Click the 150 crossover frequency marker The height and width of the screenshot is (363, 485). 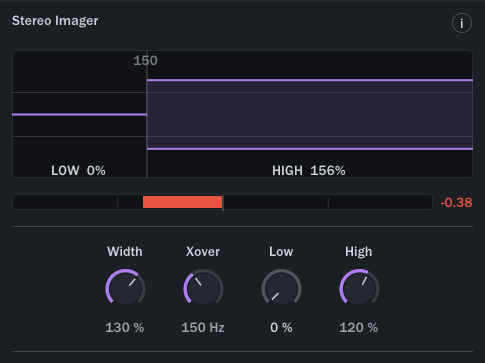click(145, 60)
